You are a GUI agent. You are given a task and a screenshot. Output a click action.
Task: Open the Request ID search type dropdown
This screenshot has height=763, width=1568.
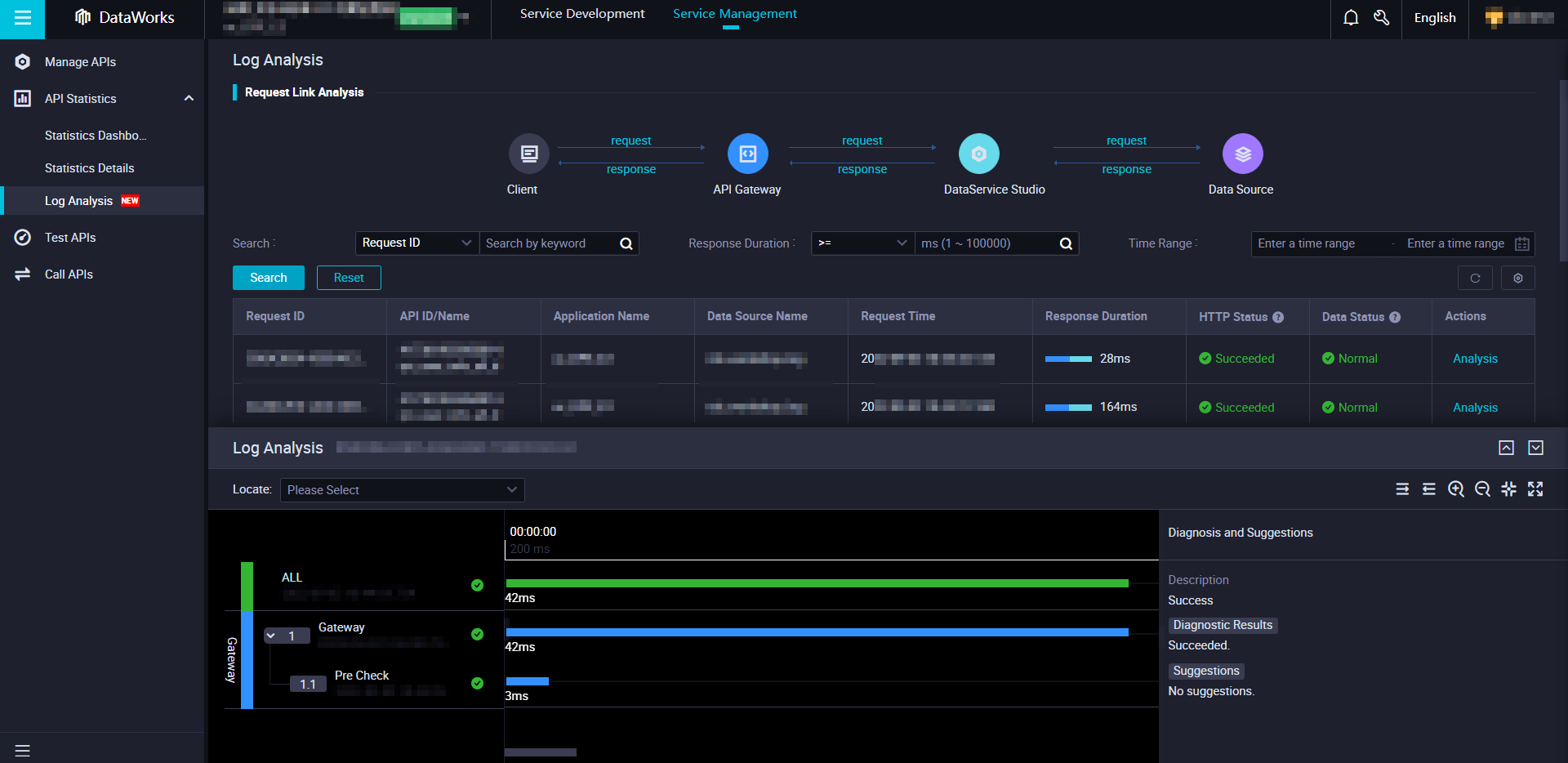point(416,243)
